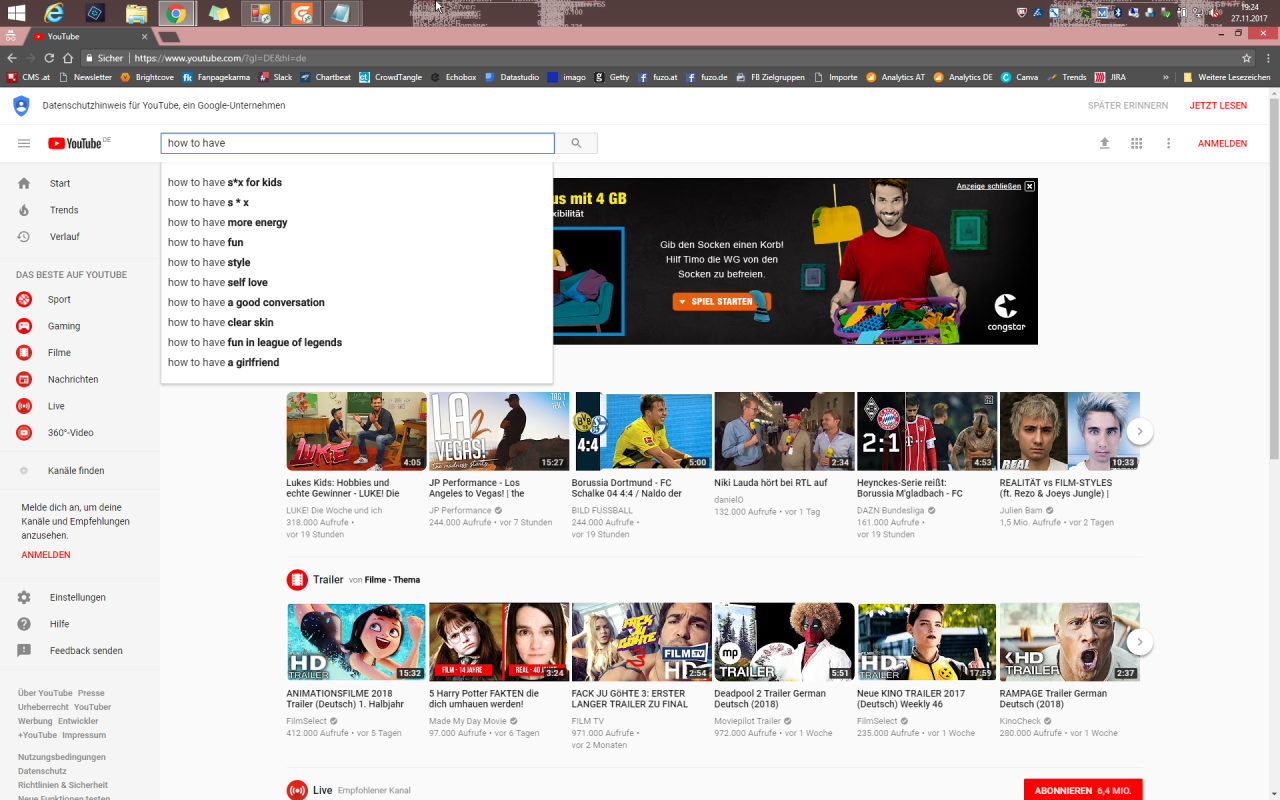The image size is (1280, 800).
Task: Click ANMELDEN in the top right
Action: pyautogui.click(x=1222, y=143)
